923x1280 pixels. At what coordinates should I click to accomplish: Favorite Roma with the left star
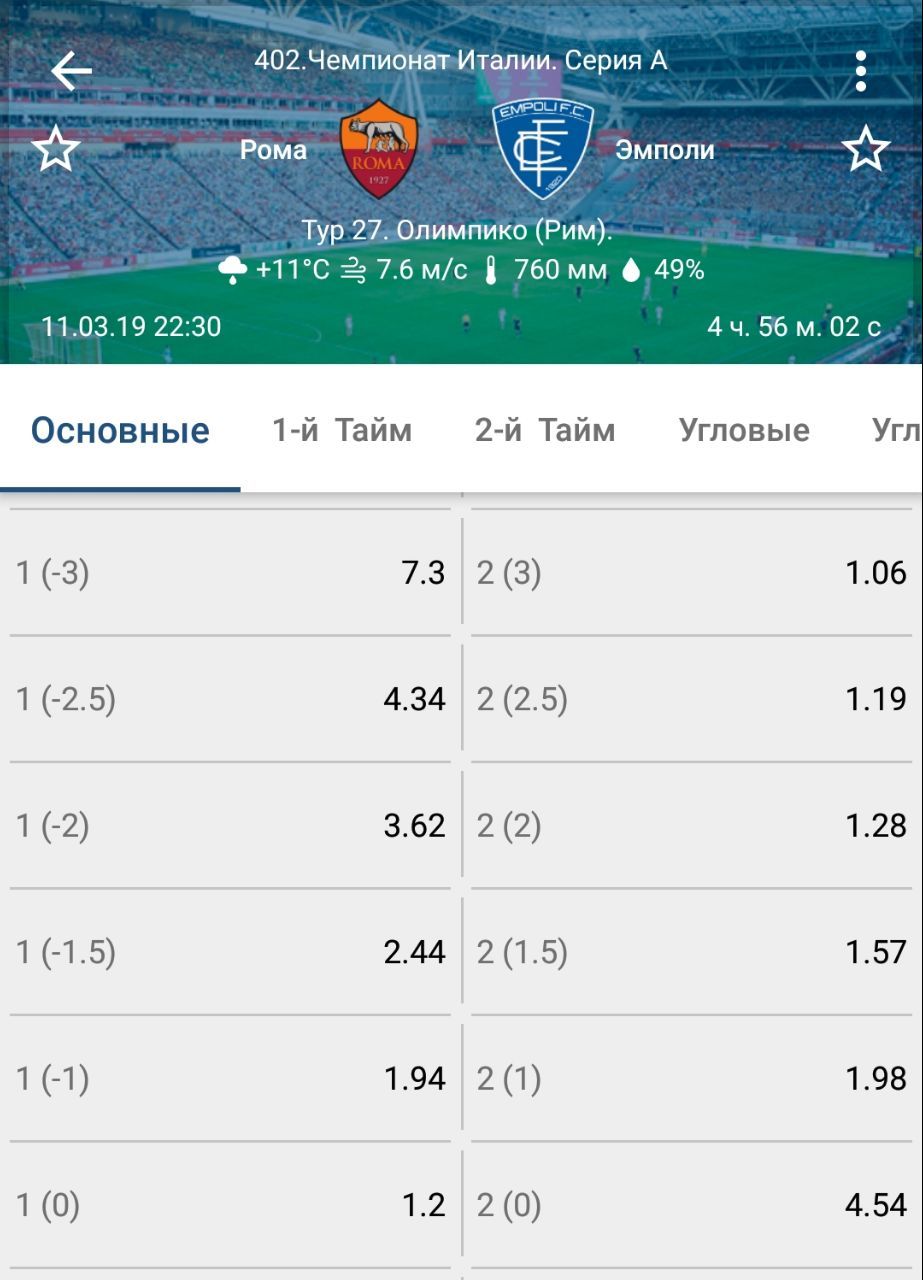(x=56, y=150)
